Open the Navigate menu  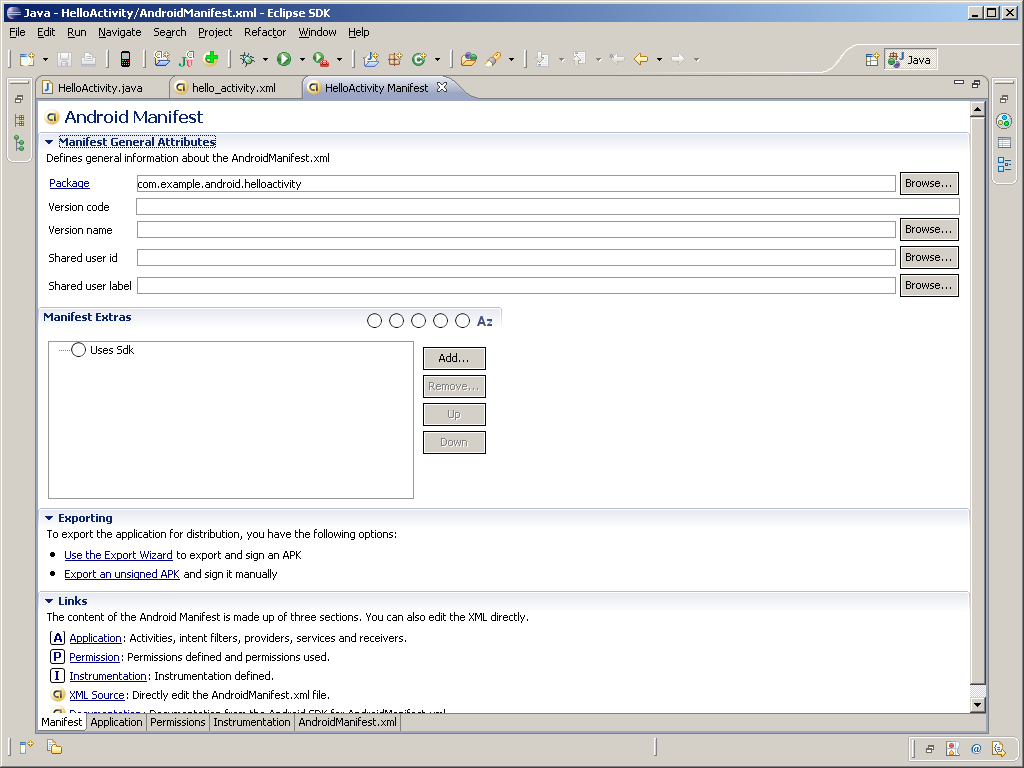(x=120, y=32)
